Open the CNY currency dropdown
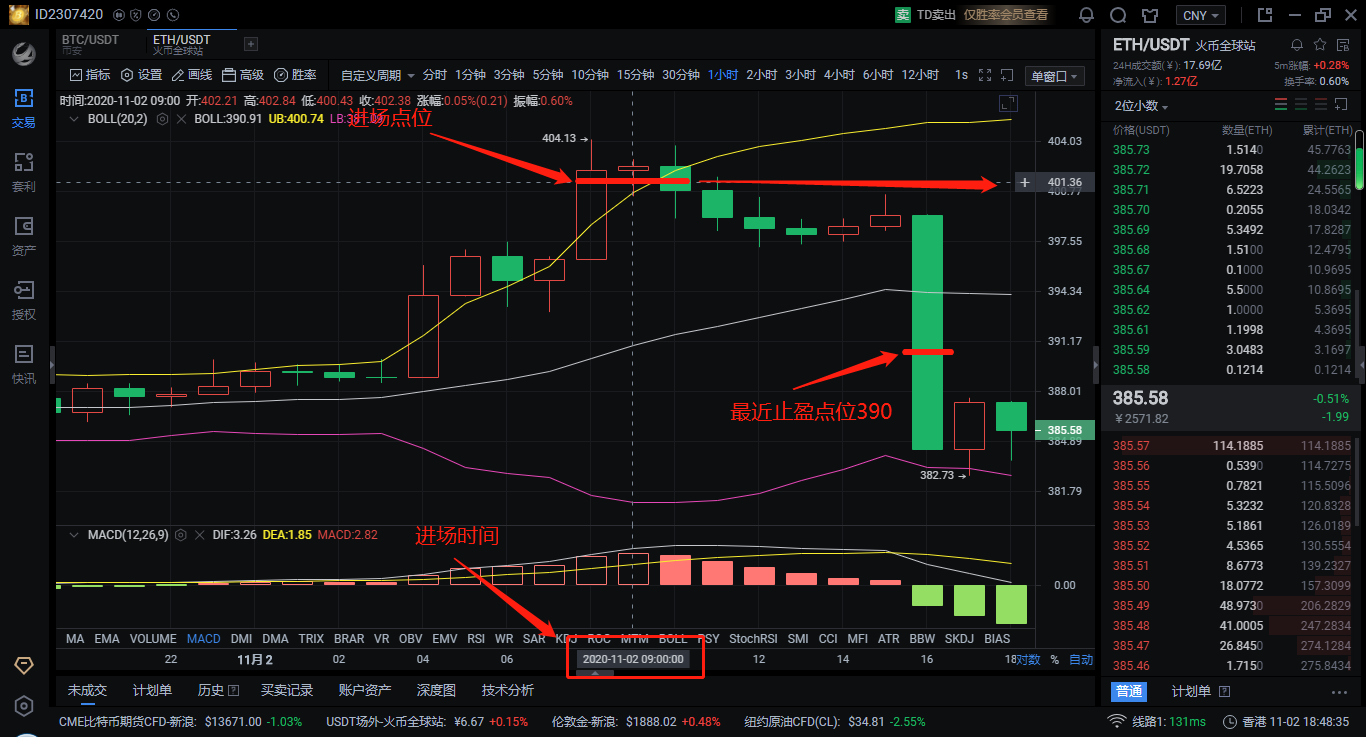This screenshot has height=737, width=1366. (x=1201, y=15)
